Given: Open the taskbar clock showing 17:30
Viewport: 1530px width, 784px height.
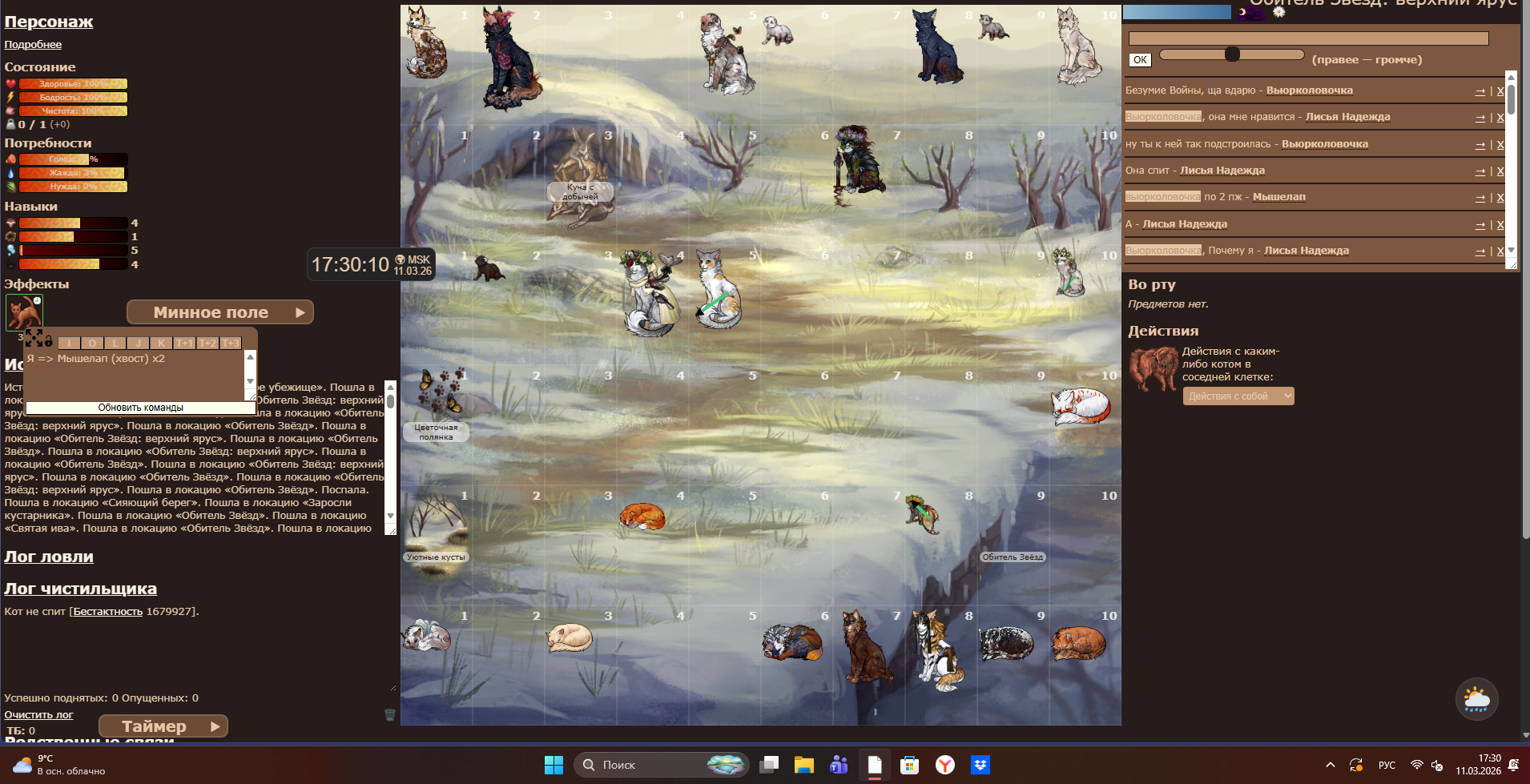Looking at the screenshot, I should [x=1479, y=765].
